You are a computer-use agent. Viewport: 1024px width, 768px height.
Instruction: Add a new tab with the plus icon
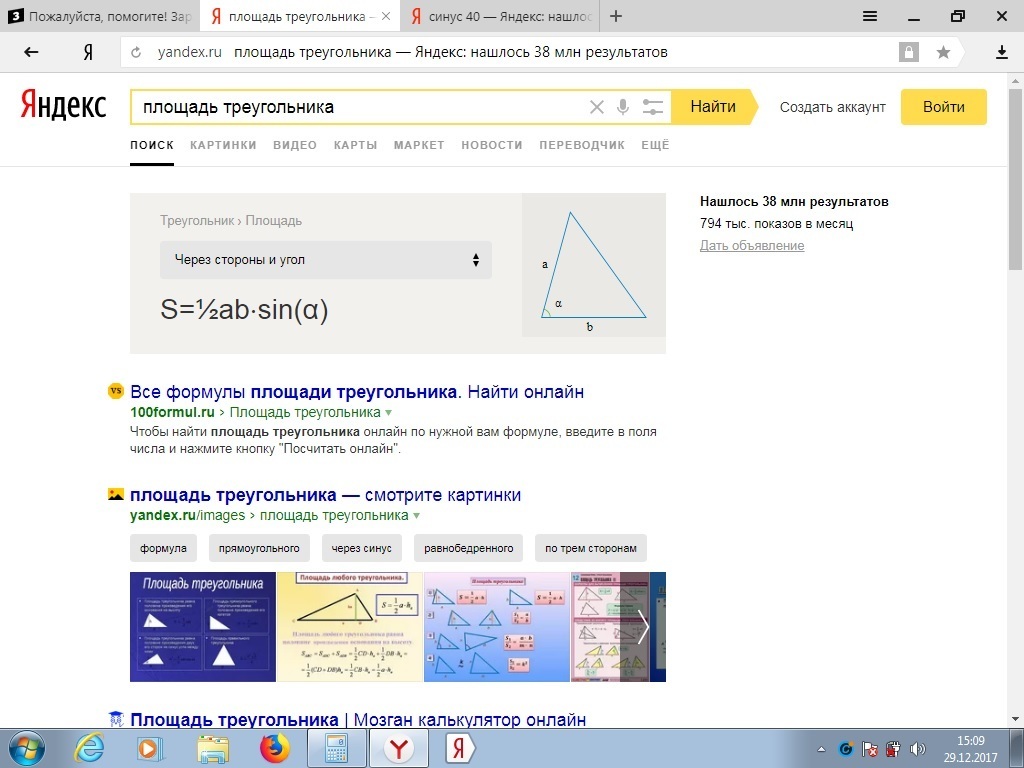click(616, 16)
